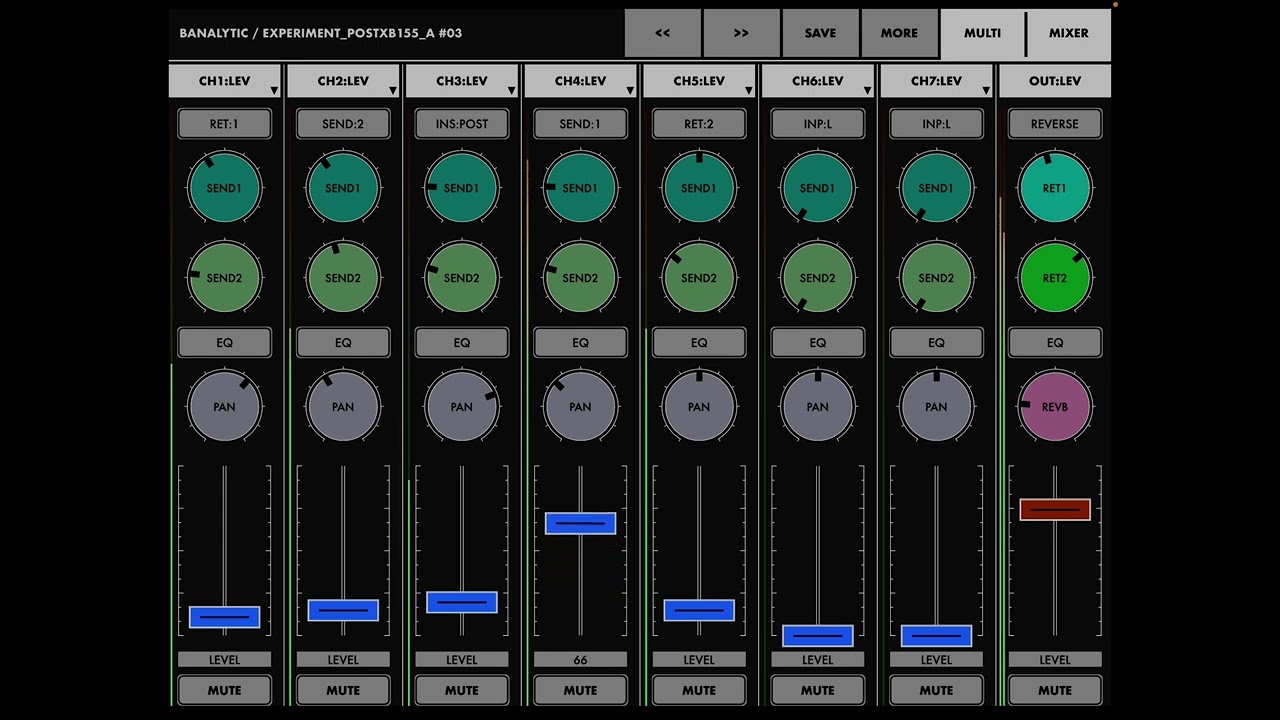
Task: Switch to the MIXER tab
Action: pyautogui.click(x=1068, y=33)
